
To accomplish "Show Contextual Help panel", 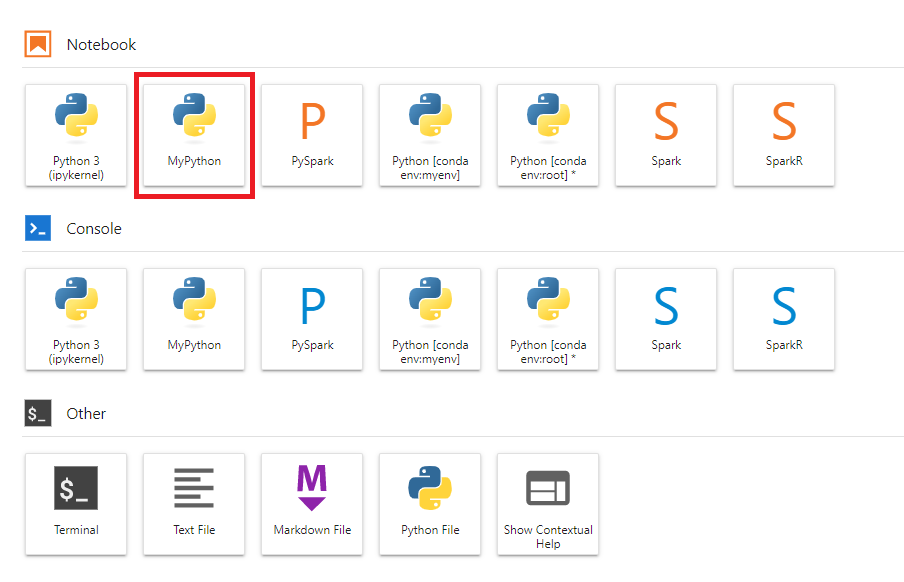I will point(548,503).
